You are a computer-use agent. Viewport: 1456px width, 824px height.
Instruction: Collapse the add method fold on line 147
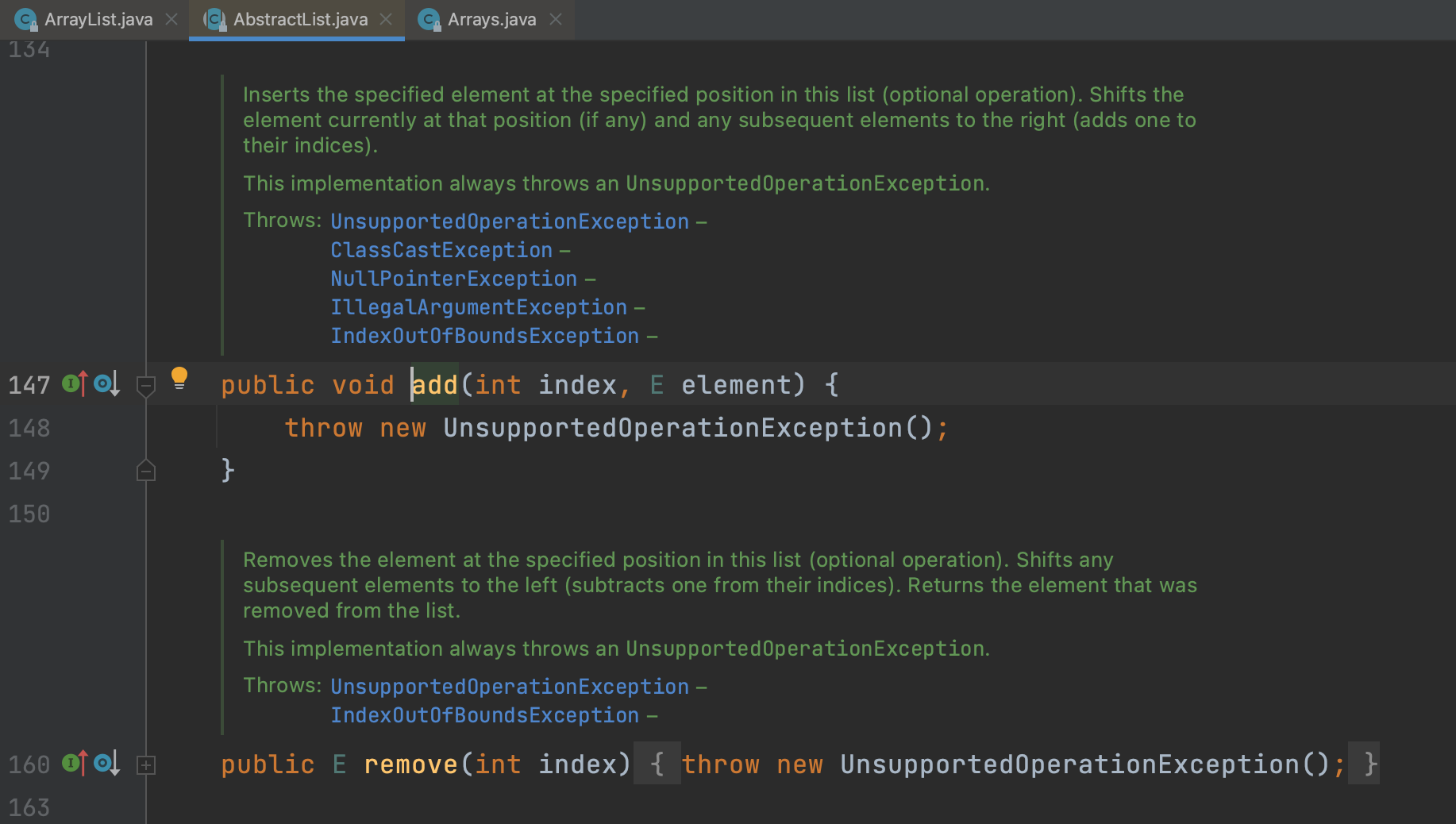click(x=146, y=386)
